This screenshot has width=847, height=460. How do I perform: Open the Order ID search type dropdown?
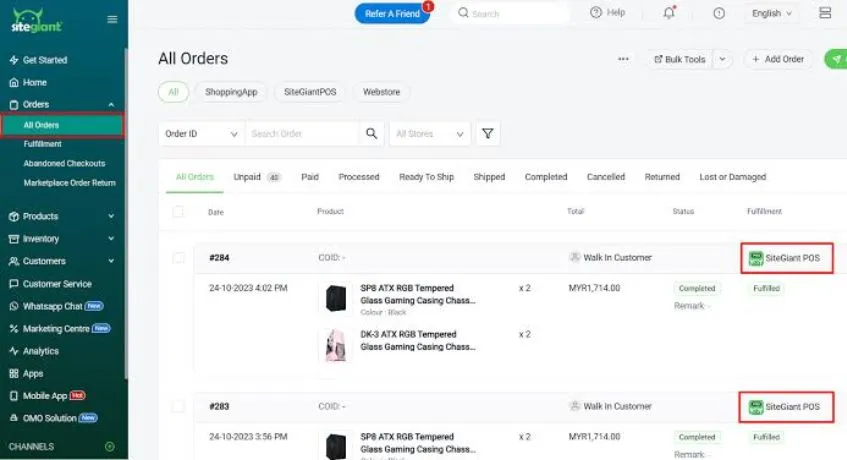[201, 133]
